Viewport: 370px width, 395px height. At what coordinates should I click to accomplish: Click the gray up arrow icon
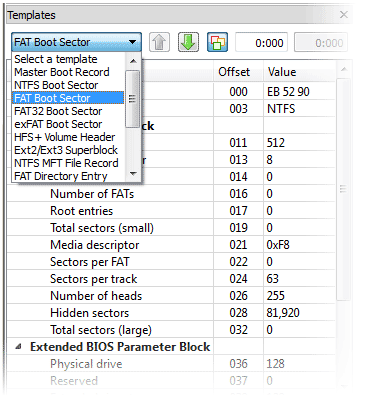point(159,42)
